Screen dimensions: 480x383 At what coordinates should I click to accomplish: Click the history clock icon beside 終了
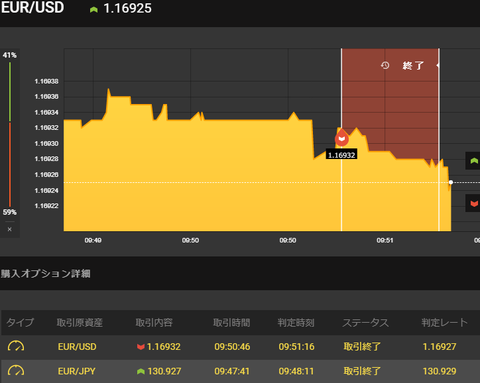tap(385, 65)
